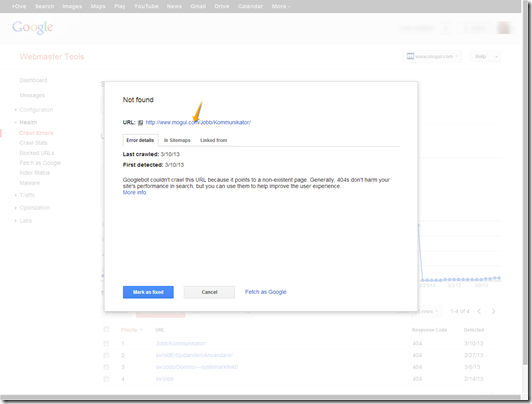Expand the Labs section
This screenshot has height=404, width=532.
pyautogui.click(x=25, y=220)
